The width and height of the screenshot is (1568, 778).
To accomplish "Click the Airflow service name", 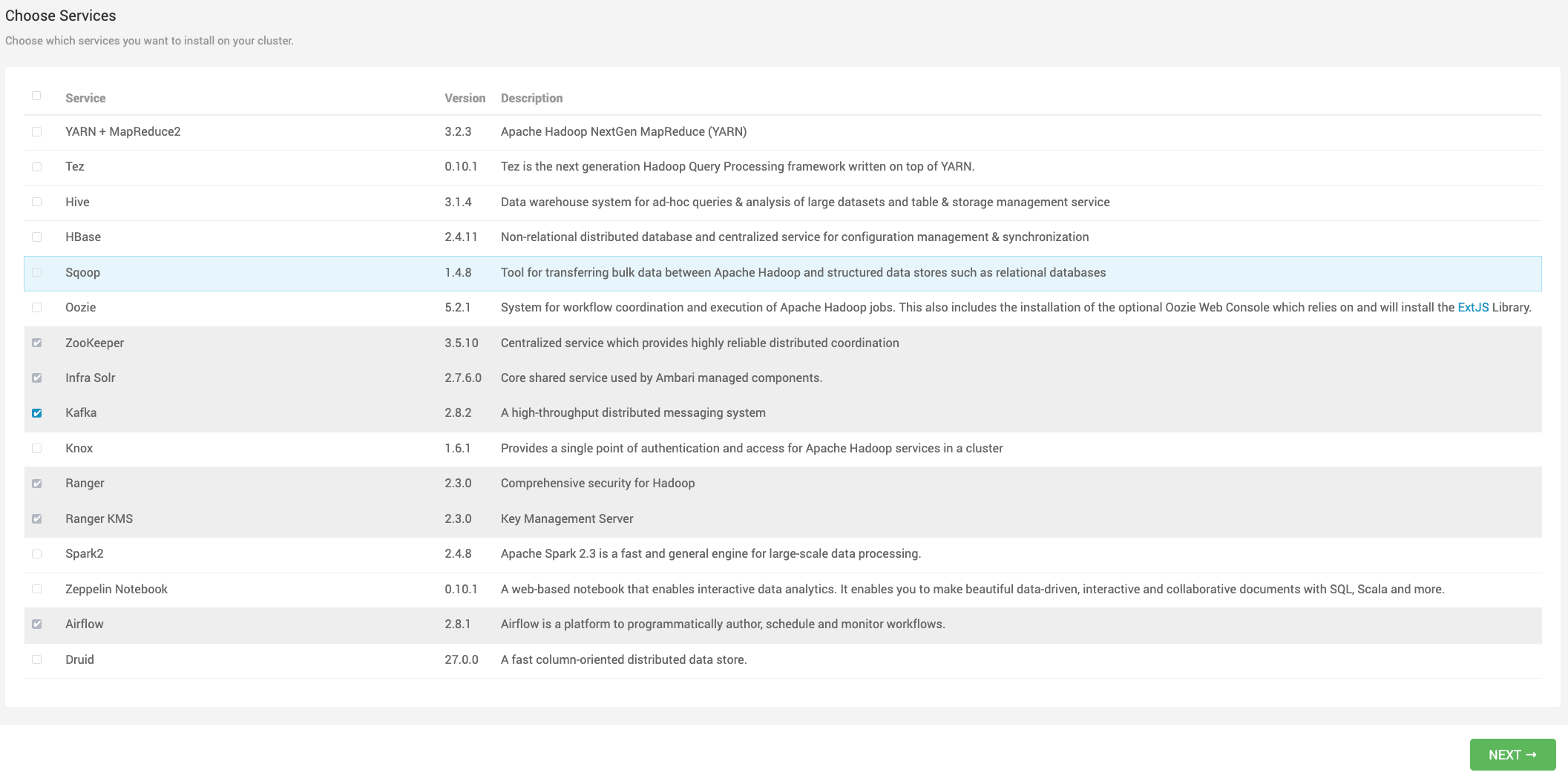I will click(85, 624).
